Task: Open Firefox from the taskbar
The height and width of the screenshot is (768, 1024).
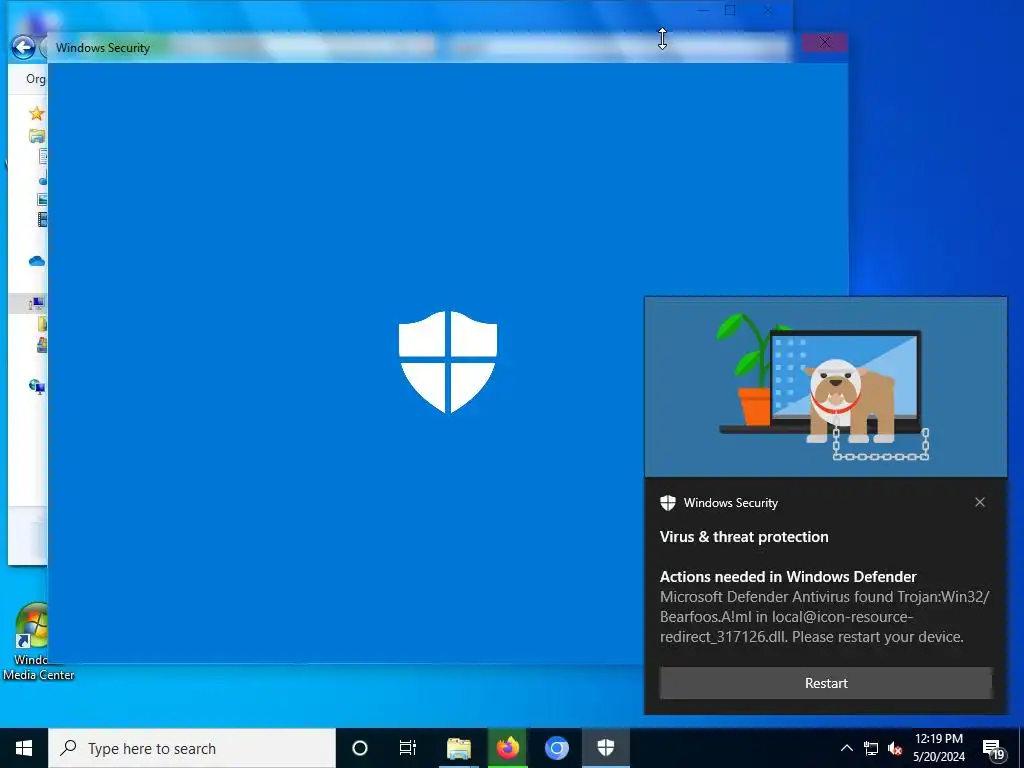Action: (507, 748)
